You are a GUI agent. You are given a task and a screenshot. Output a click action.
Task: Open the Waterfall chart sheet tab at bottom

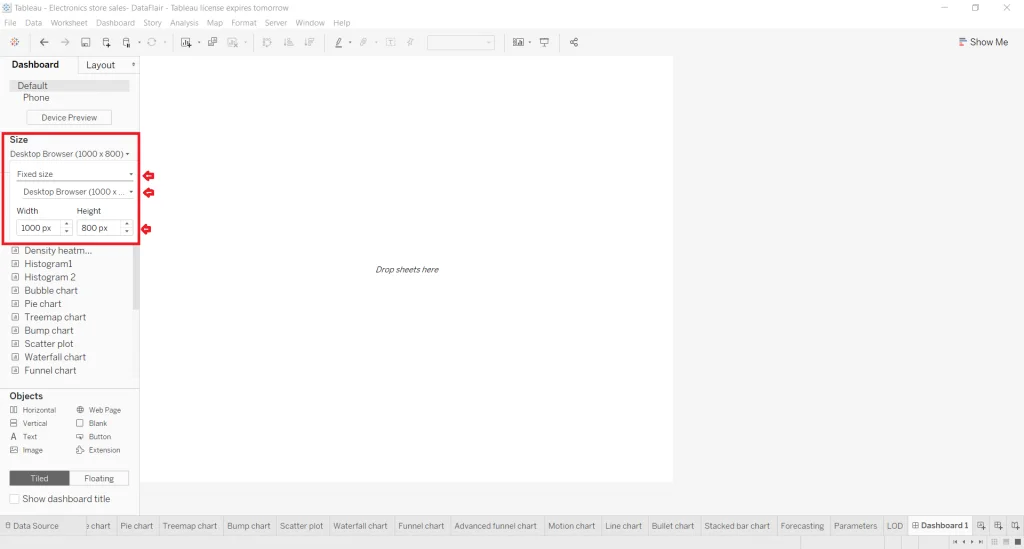(360, 525)
